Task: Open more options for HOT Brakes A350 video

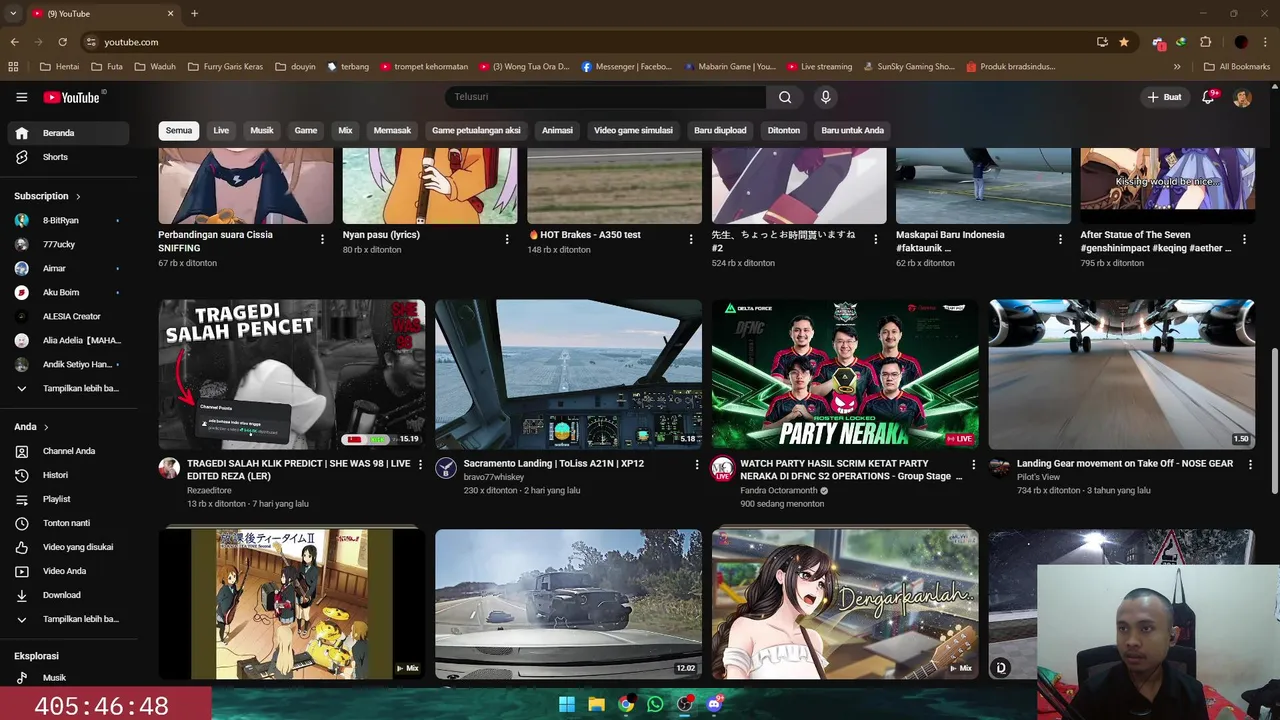Action: [691, 239]
